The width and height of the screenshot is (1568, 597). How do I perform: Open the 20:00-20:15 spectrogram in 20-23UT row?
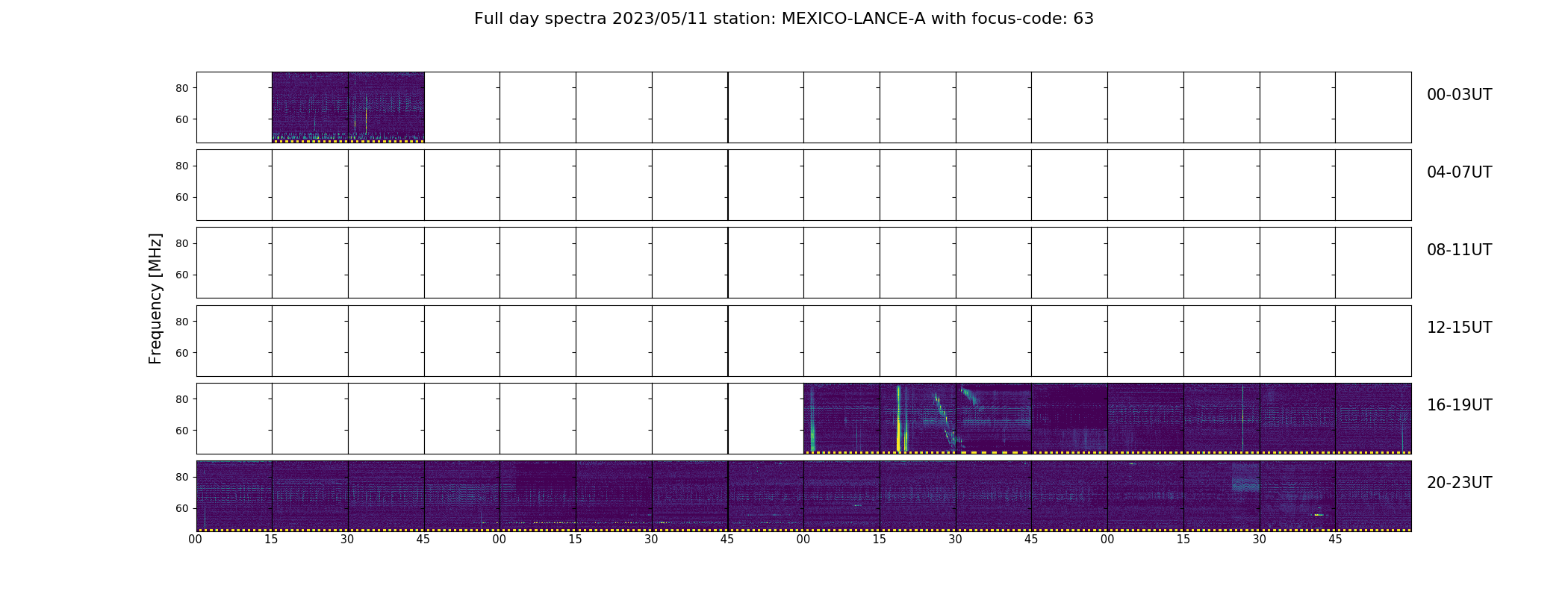234,496
